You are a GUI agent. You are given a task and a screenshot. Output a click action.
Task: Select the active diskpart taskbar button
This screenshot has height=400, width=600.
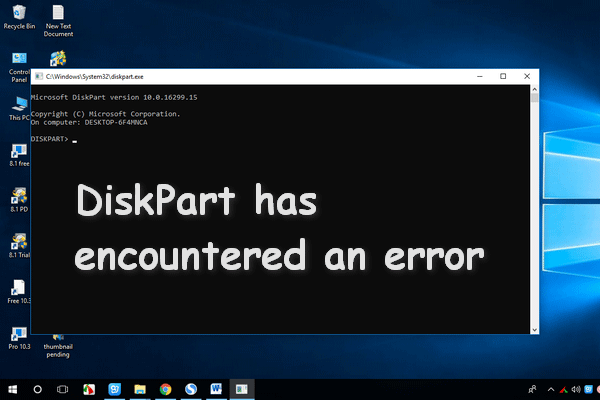click(x=242, y=389)
